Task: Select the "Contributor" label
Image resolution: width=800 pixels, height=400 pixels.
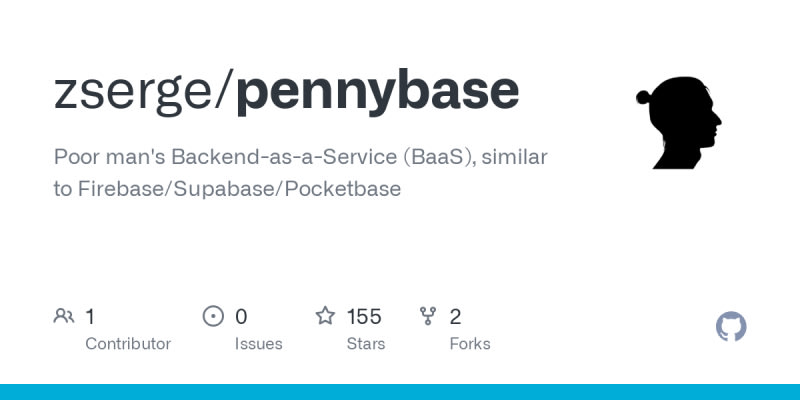Action: [128, 344]
